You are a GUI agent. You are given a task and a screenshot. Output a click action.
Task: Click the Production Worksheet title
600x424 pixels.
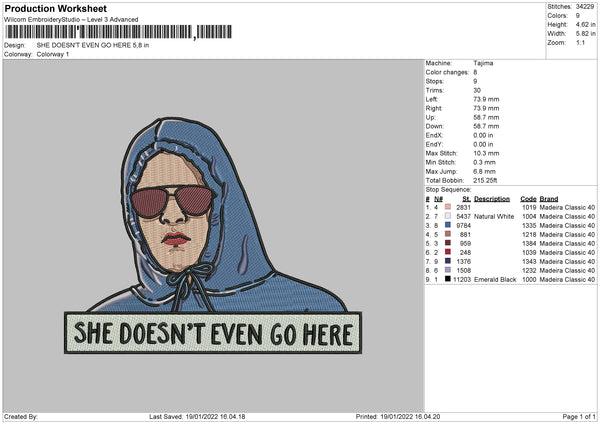[55, 9]
